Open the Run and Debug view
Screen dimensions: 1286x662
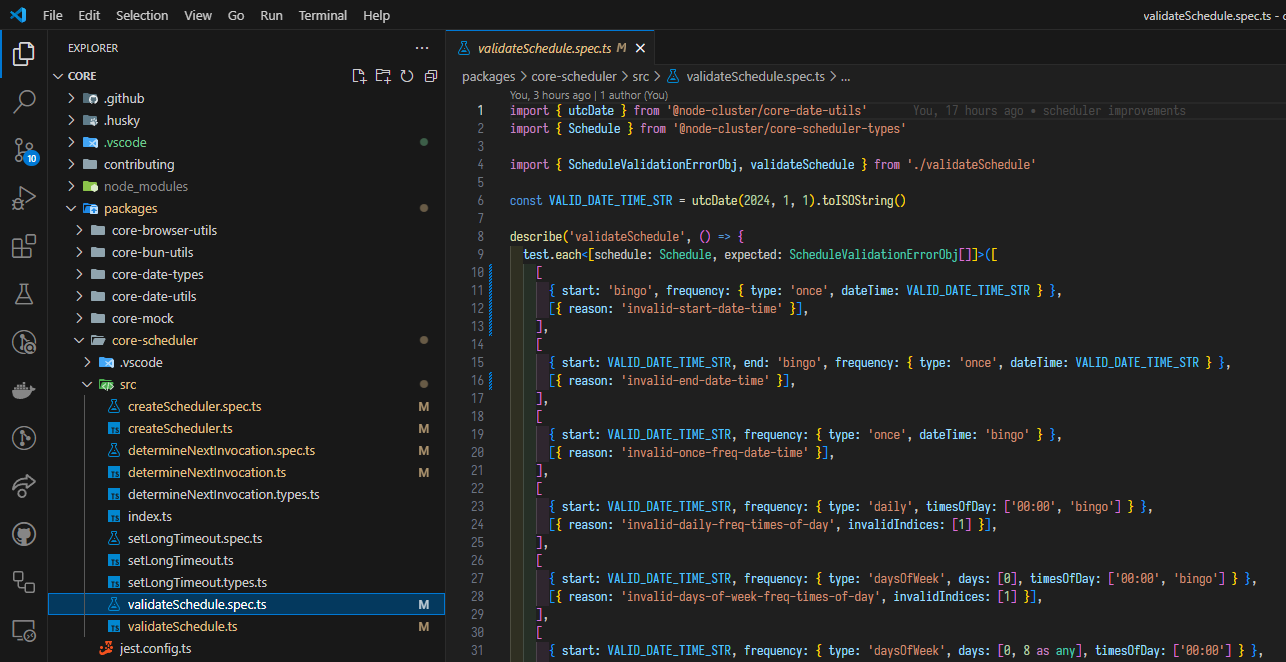coord(24,198)
